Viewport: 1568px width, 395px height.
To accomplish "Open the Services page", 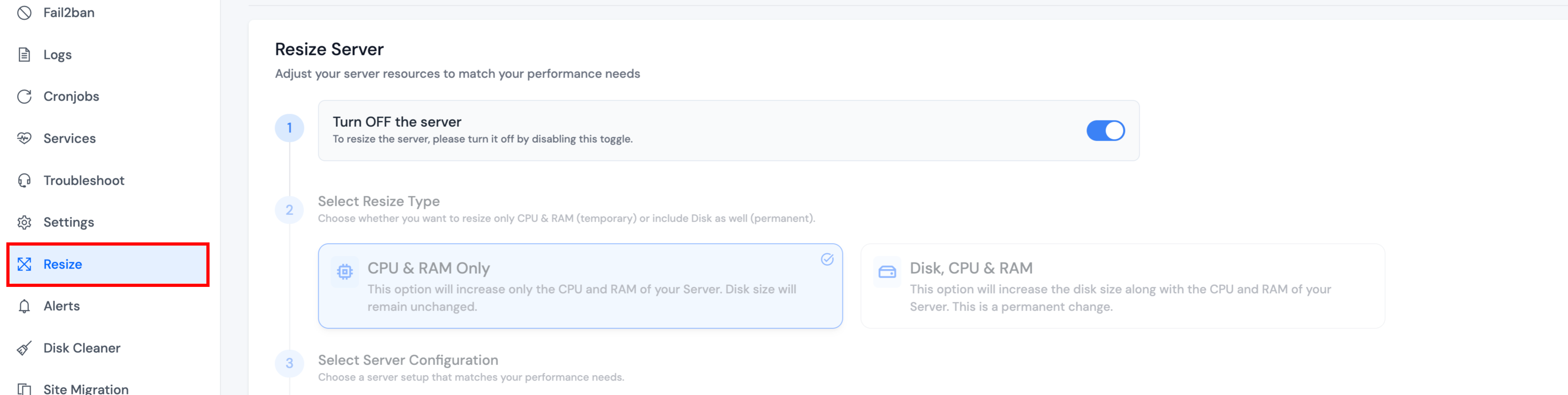I will (x=108, y=138).
